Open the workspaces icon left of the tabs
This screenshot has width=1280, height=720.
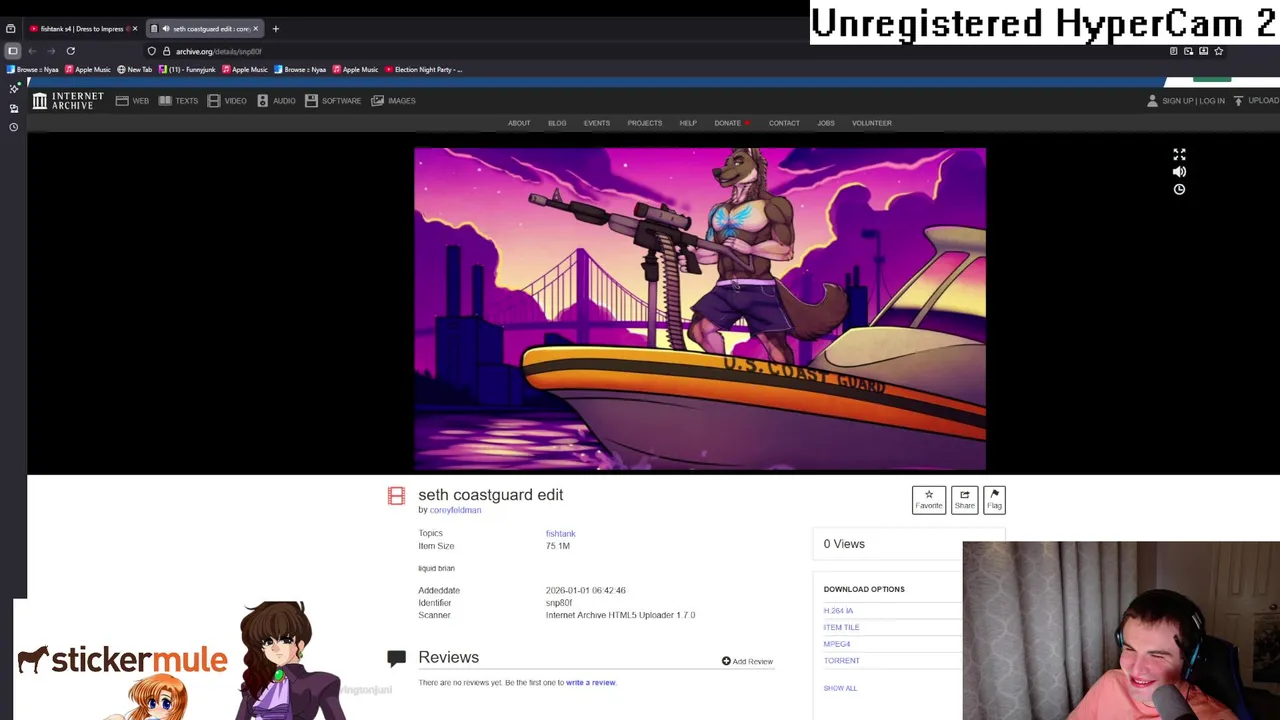point(11,29)
